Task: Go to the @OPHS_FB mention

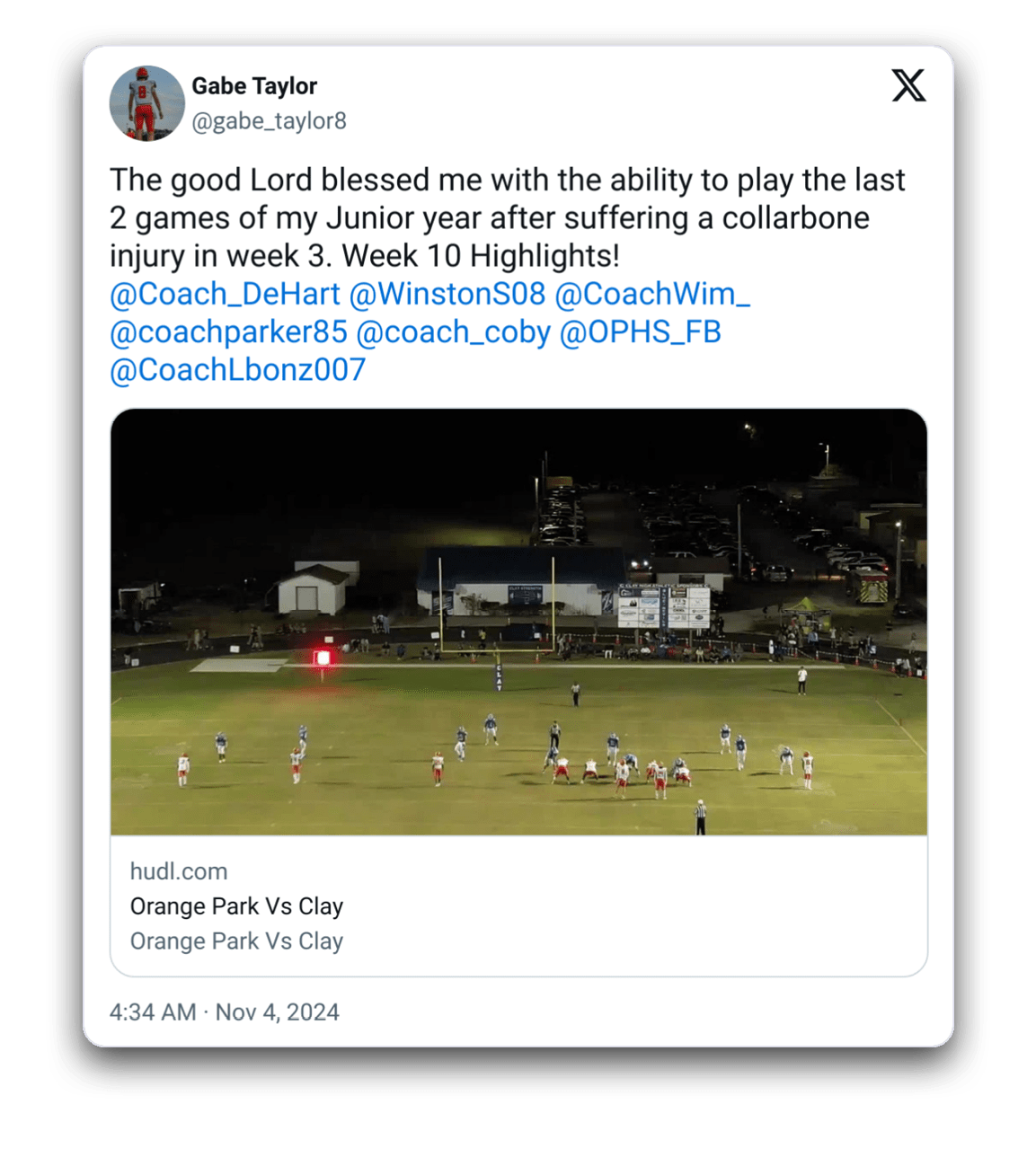Action: click(640, 332)
